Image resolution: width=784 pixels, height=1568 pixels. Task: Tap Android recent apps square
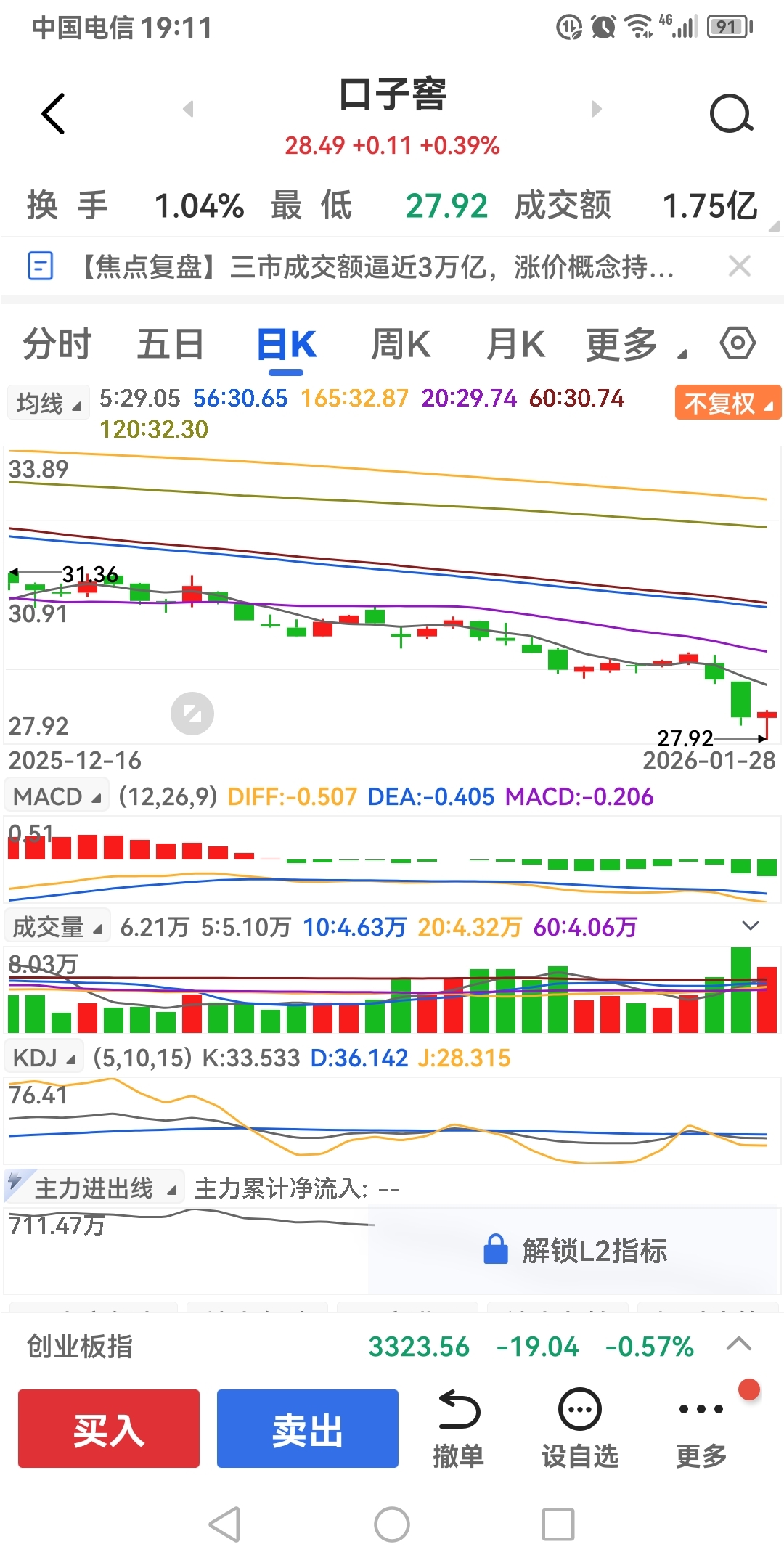tap(558, 1524)
